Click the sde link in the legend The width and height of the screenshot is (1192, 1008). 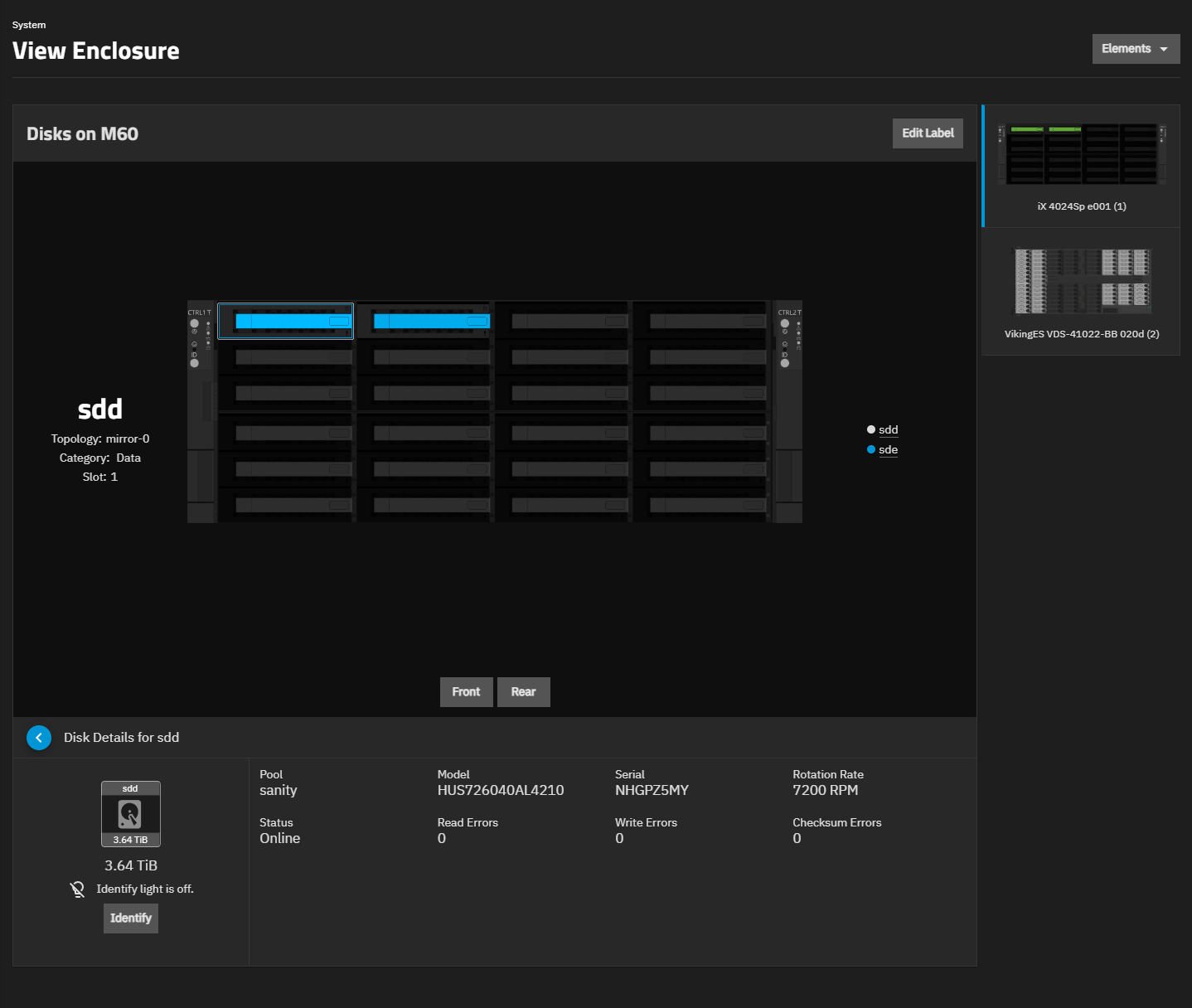pos(888,450)
